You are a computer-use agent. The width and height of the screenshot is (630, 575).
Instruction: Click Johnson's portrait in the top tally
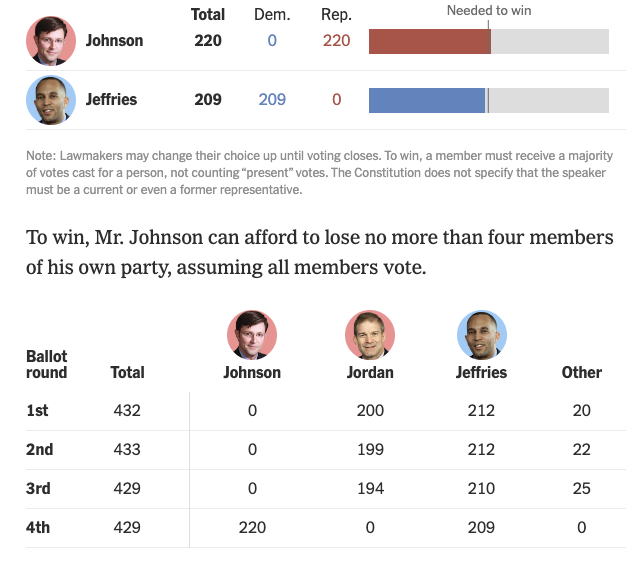pyautogui.click(x=51, y=41)
